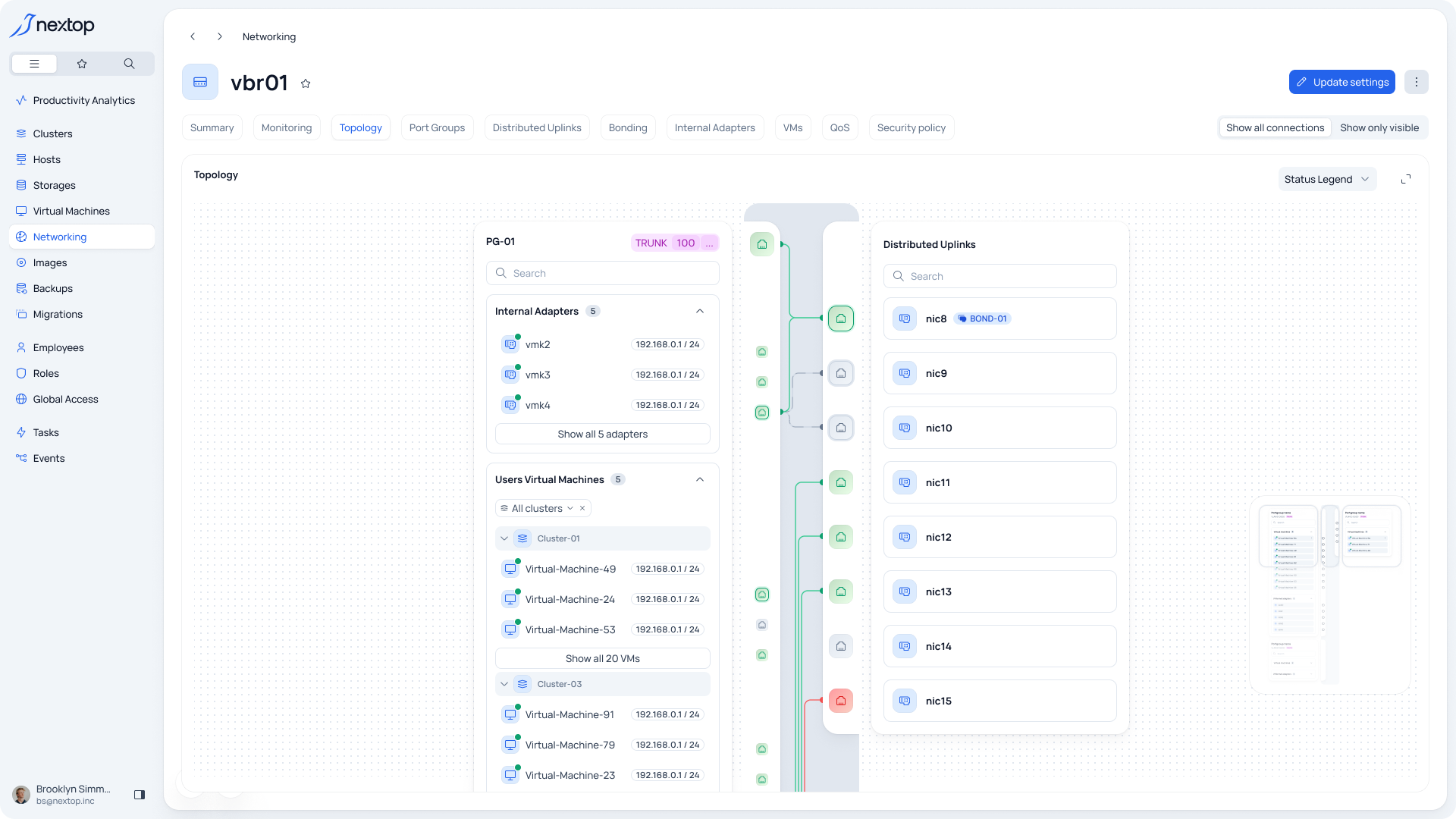Click Show all 20 VMs
Viewport: 1456px width, 819px height.
coord(603,658)
